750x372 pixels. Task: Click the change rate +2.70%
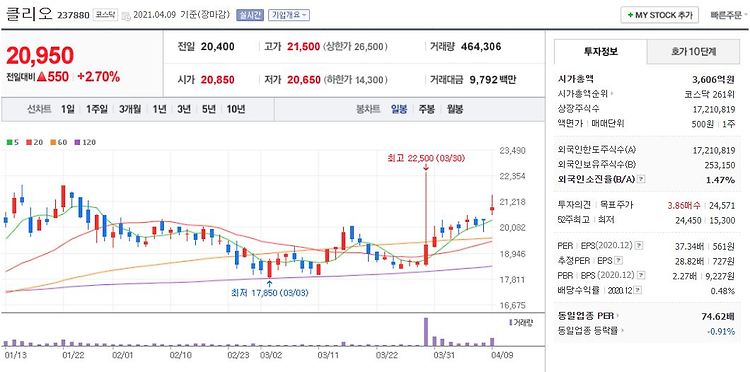tap(99, 77)
